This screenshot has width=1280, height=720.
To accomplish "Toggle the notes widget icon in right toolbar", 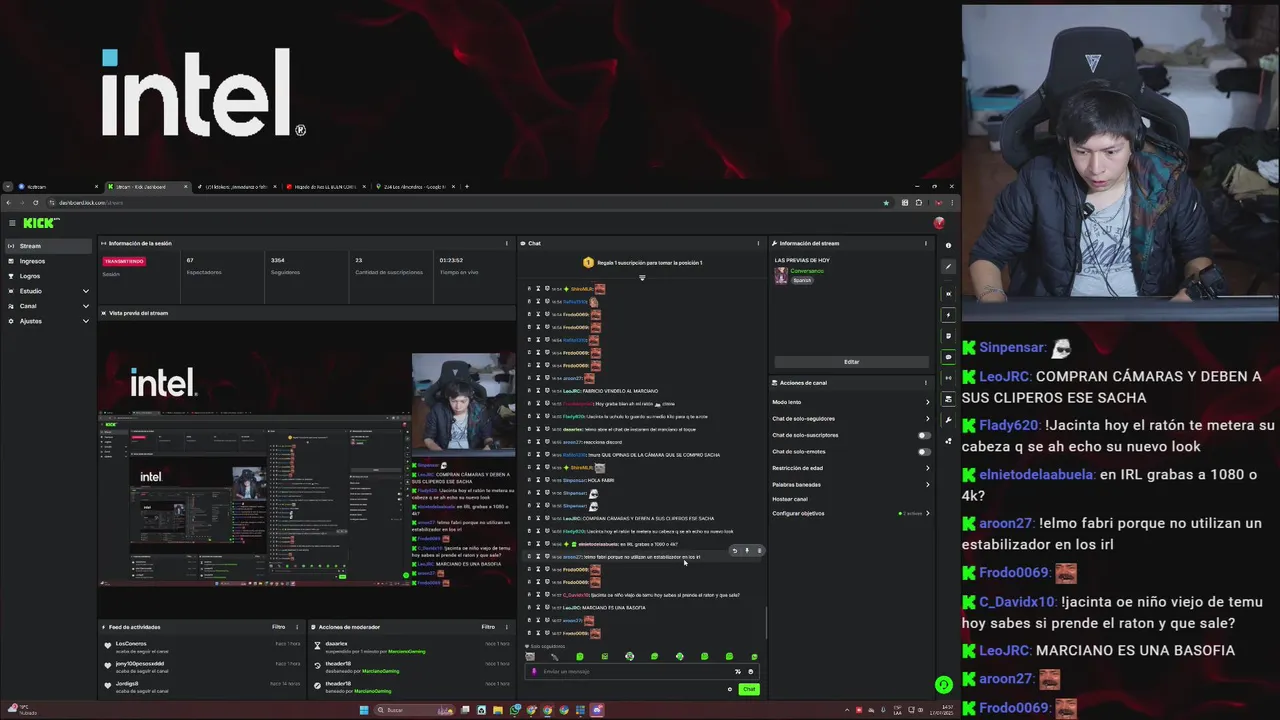I will pyautogui.click(x=949, y=336).
